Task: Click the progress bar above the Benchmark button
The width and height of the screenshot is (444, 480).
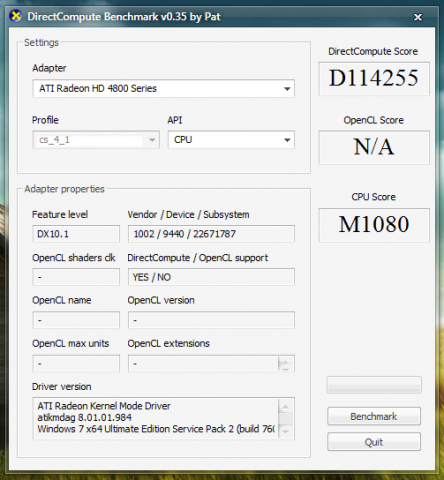Action: point(374,385)
